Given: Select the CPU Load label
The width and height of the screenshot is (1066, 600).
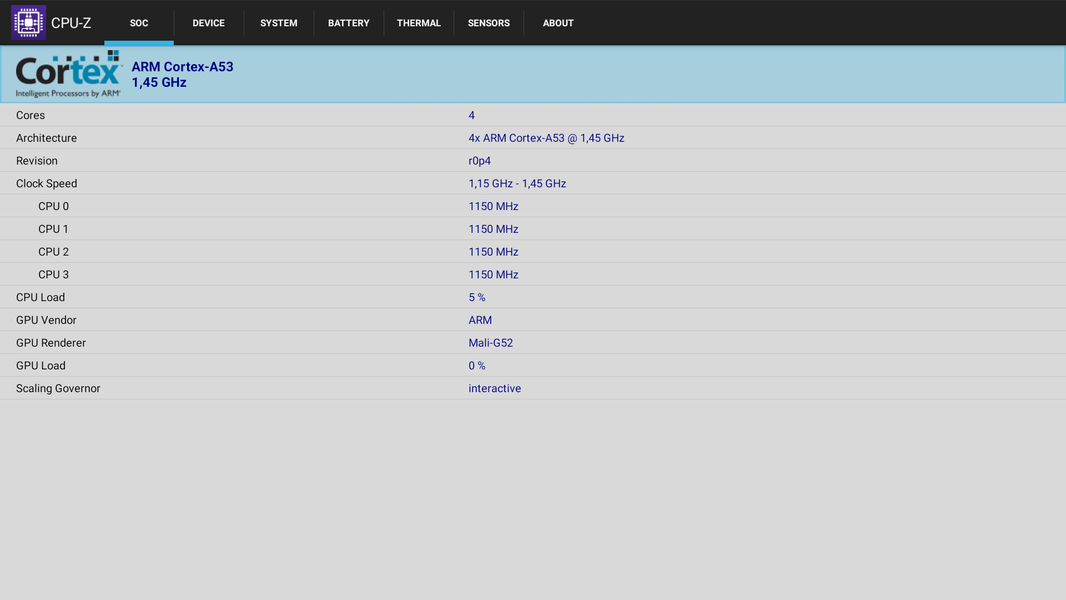Looking at the screenshot, I should (x=41, y=298).
